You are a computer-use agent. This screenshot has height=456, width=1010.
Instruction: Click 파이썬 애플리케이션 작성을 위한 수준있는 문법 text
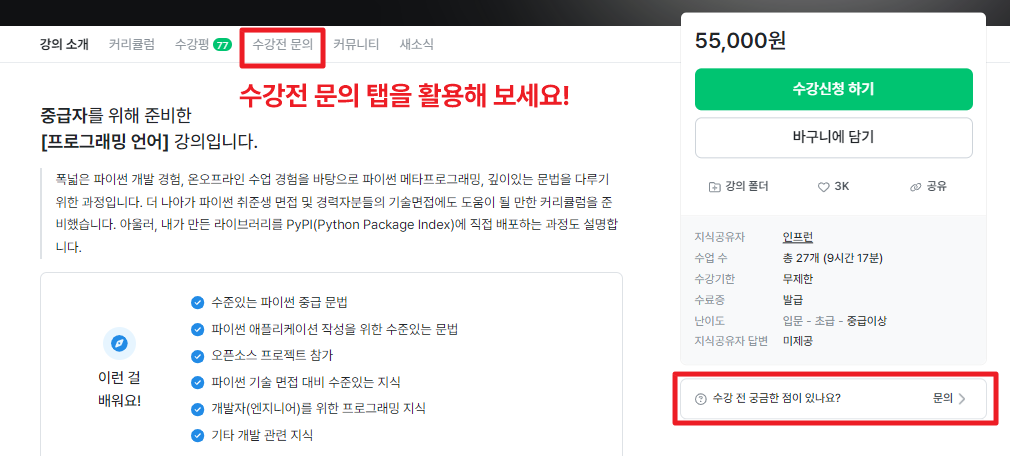(x=334, y=329)
